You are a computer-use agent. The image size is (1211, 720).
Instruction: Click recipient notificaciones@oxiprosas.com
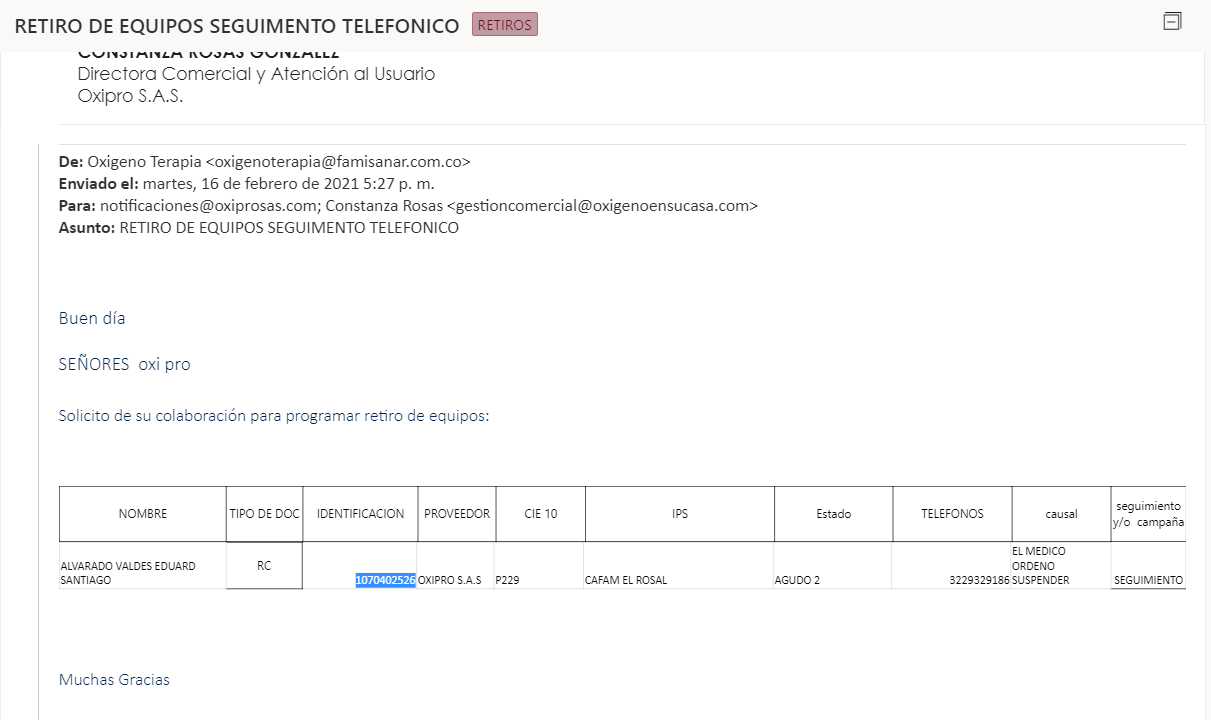pos(207,206)
